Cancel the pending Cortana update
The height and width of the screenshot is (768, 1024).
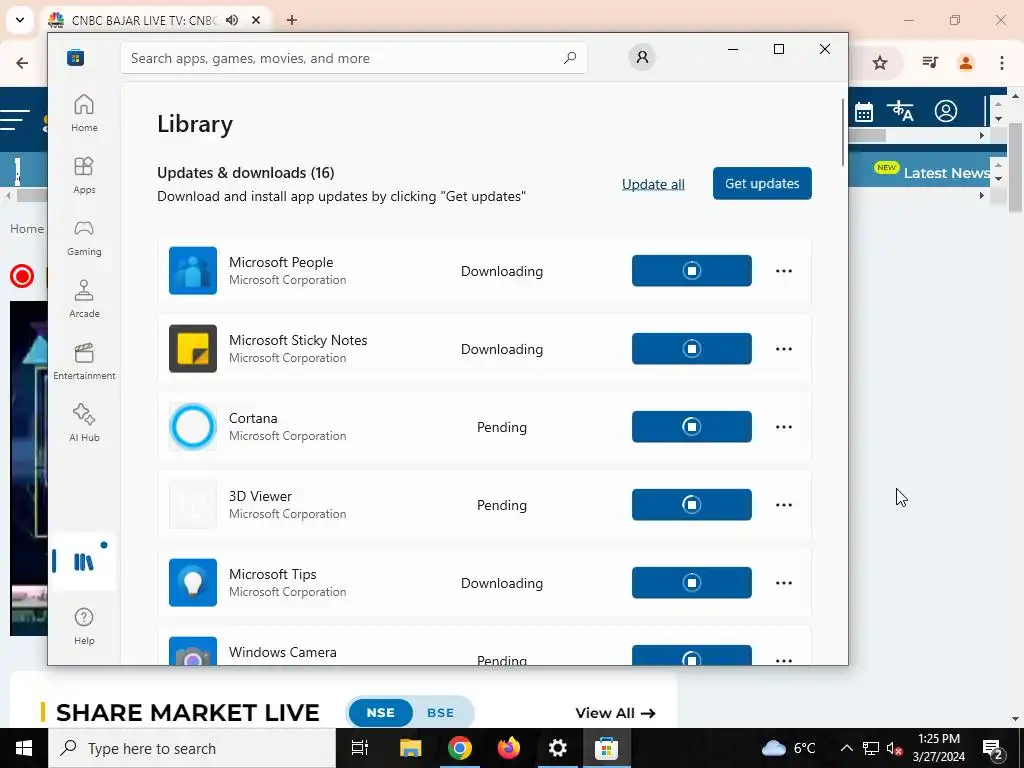click(692, 426)
